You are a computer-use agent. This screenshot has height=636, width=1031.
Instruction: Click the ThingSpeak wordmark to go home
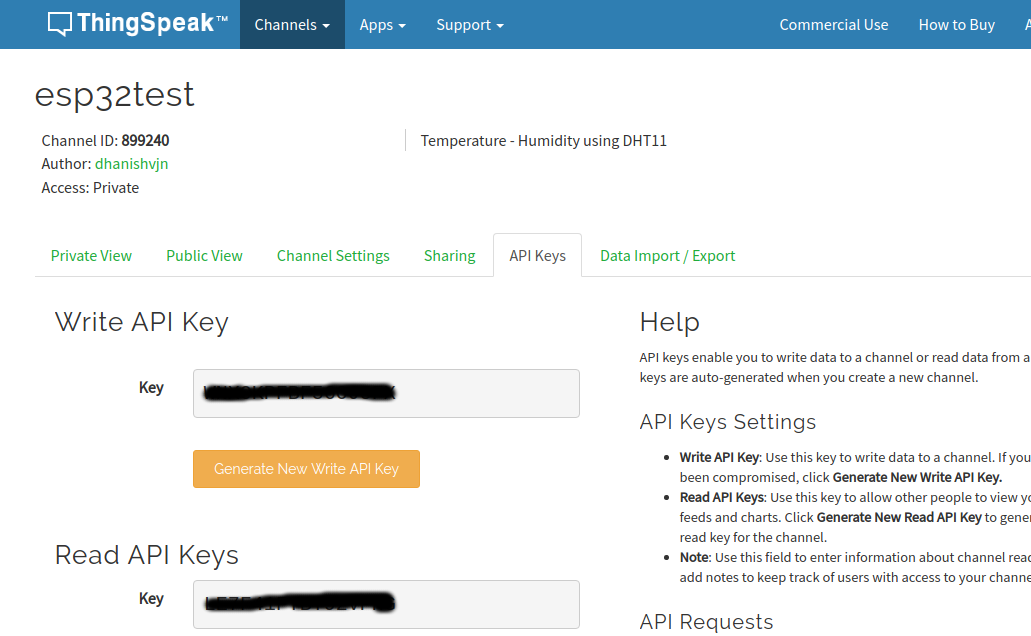pos(150,22)
